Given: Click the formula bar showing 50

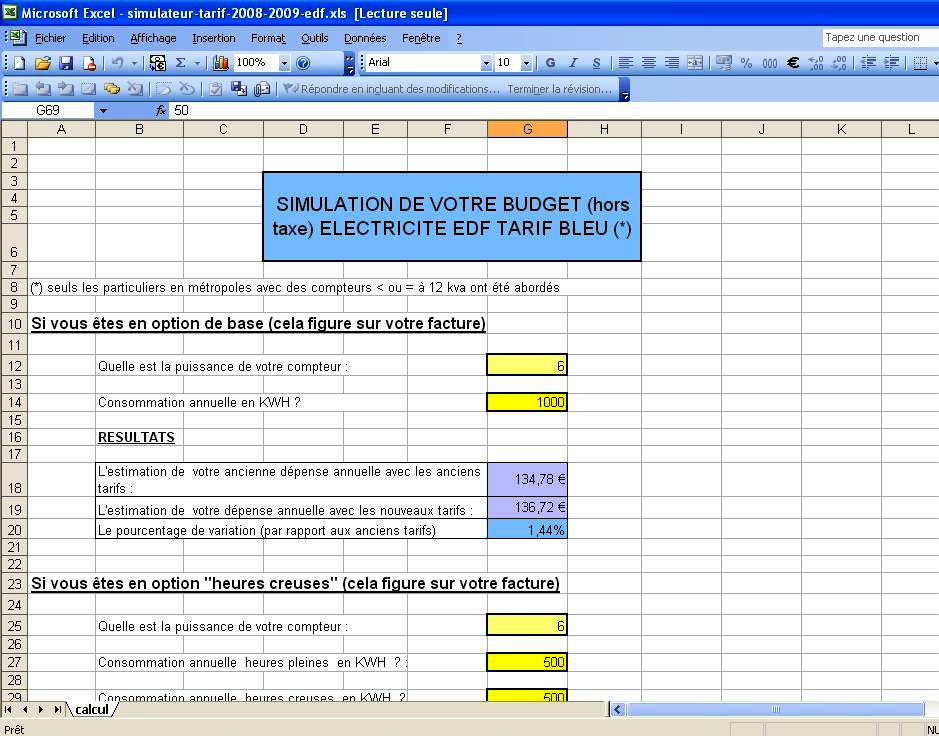Looking at the screenshot, I should [554, 110].
